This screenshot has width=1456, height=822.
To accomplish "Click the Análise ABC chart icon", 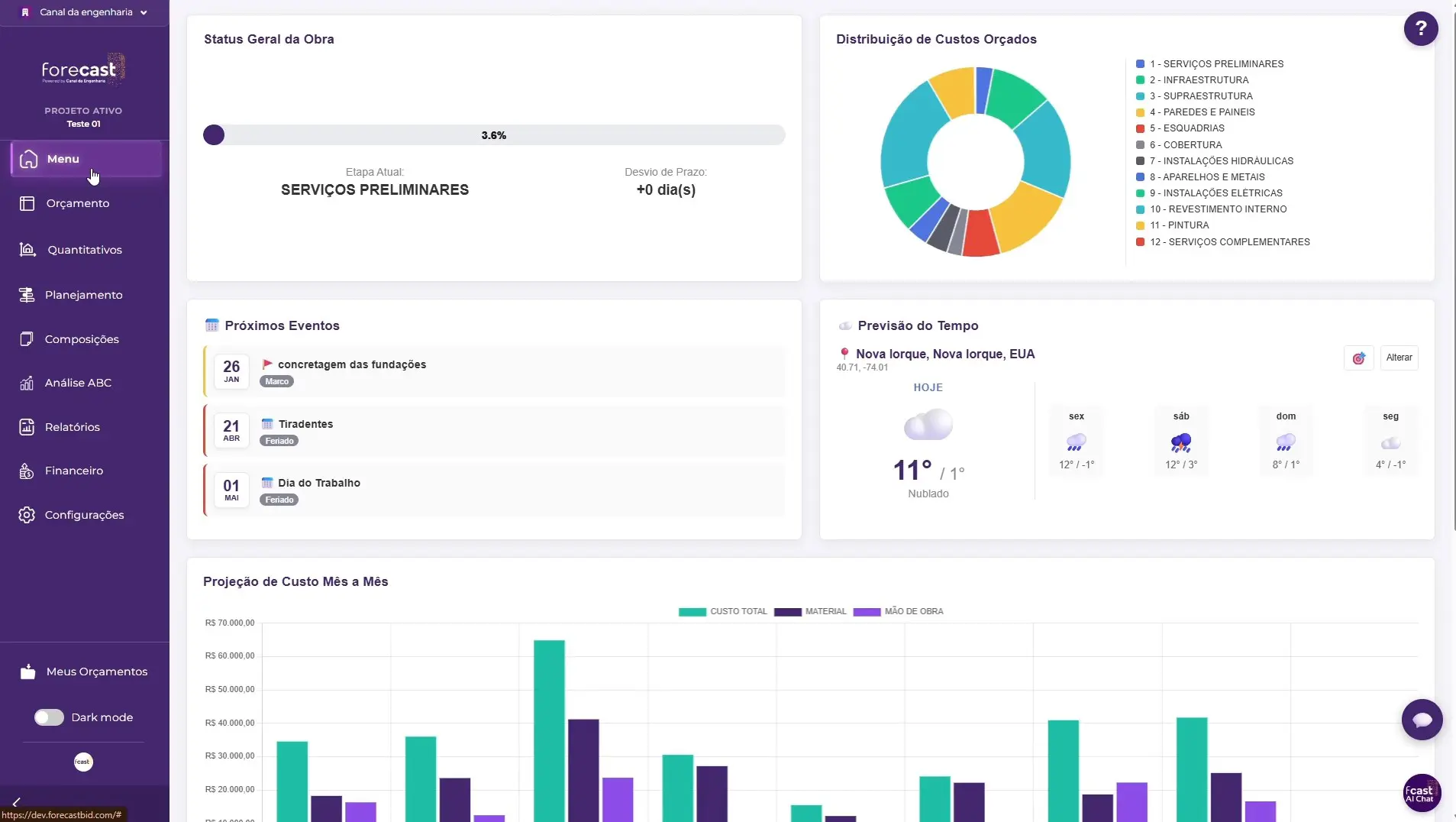I will [27, 383].
